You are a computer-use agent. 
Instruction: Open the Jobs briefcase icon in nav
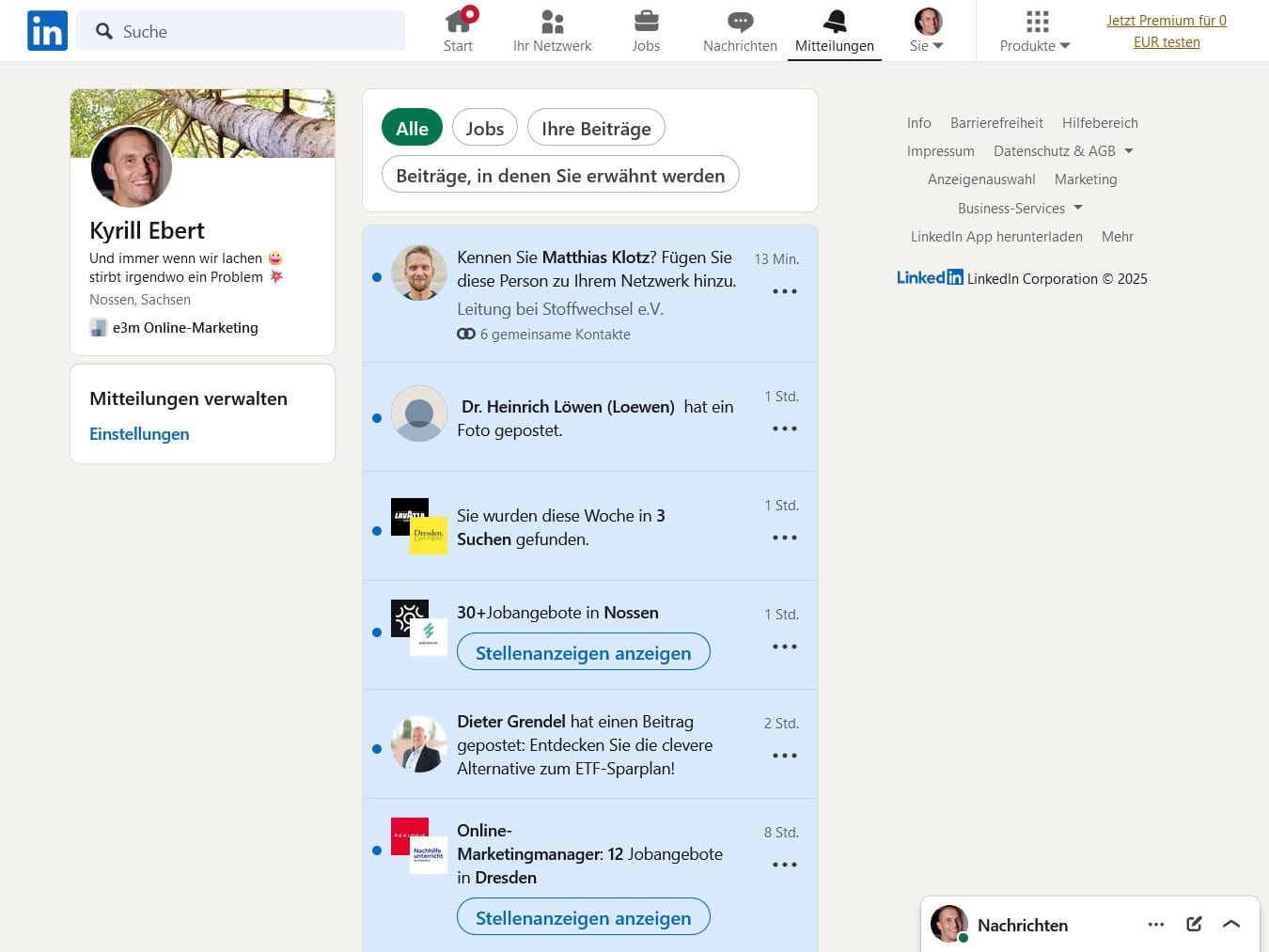coord(646,30)
